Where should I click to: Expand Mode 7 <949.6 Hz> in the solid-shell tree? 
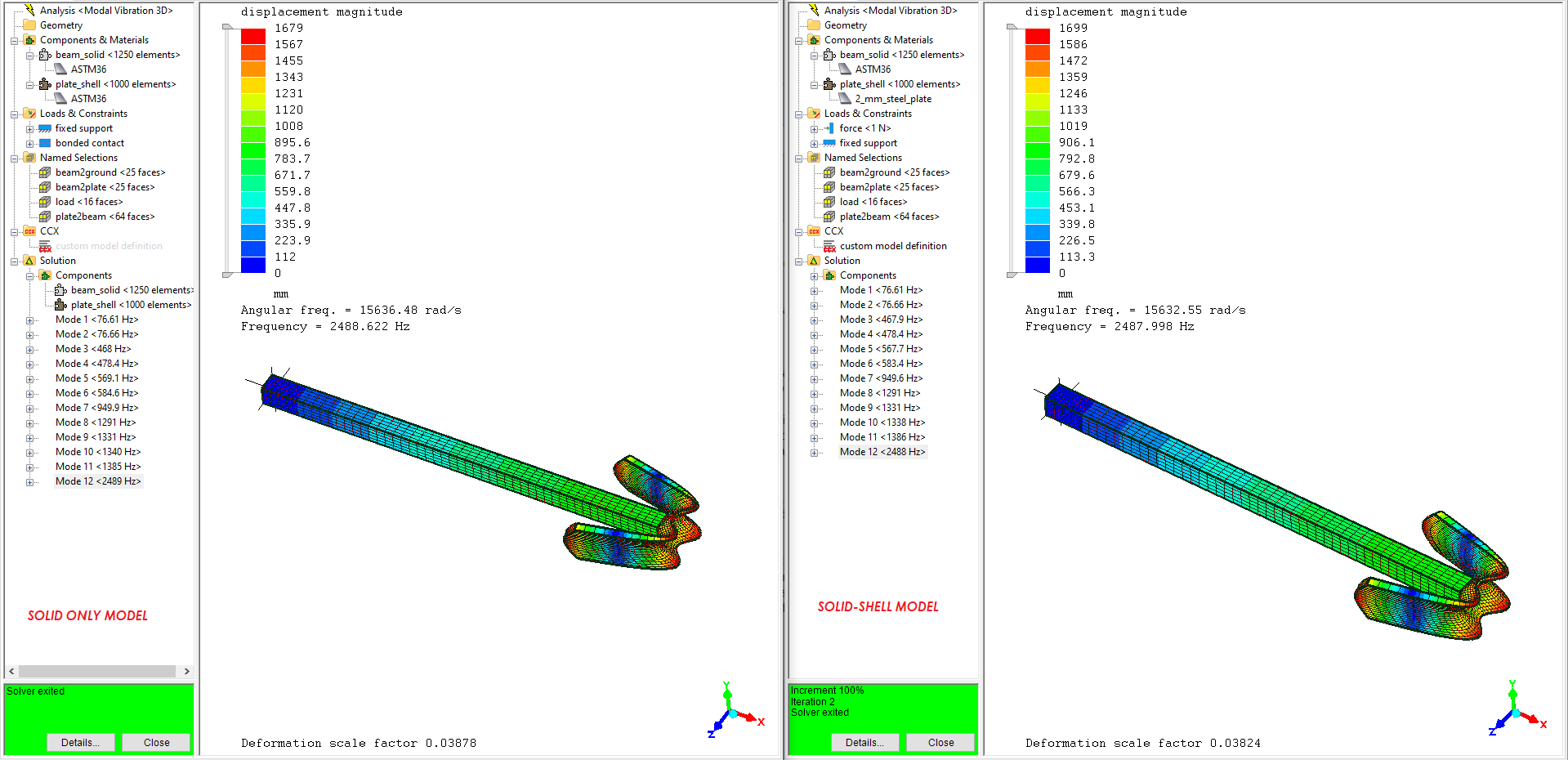point(814,378)
